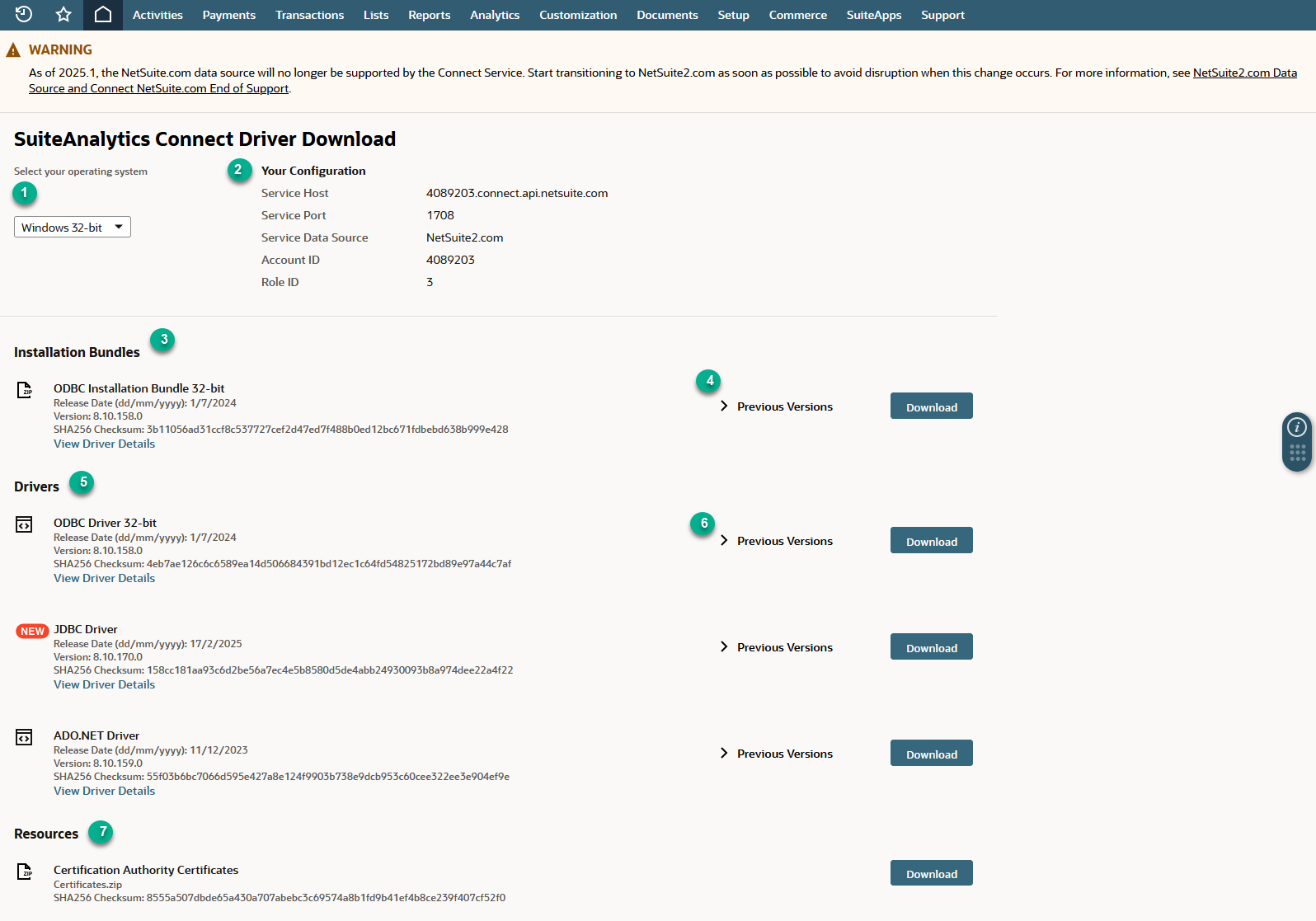
Task: View Driver Details for JDBC Driver
Action: 104,684
